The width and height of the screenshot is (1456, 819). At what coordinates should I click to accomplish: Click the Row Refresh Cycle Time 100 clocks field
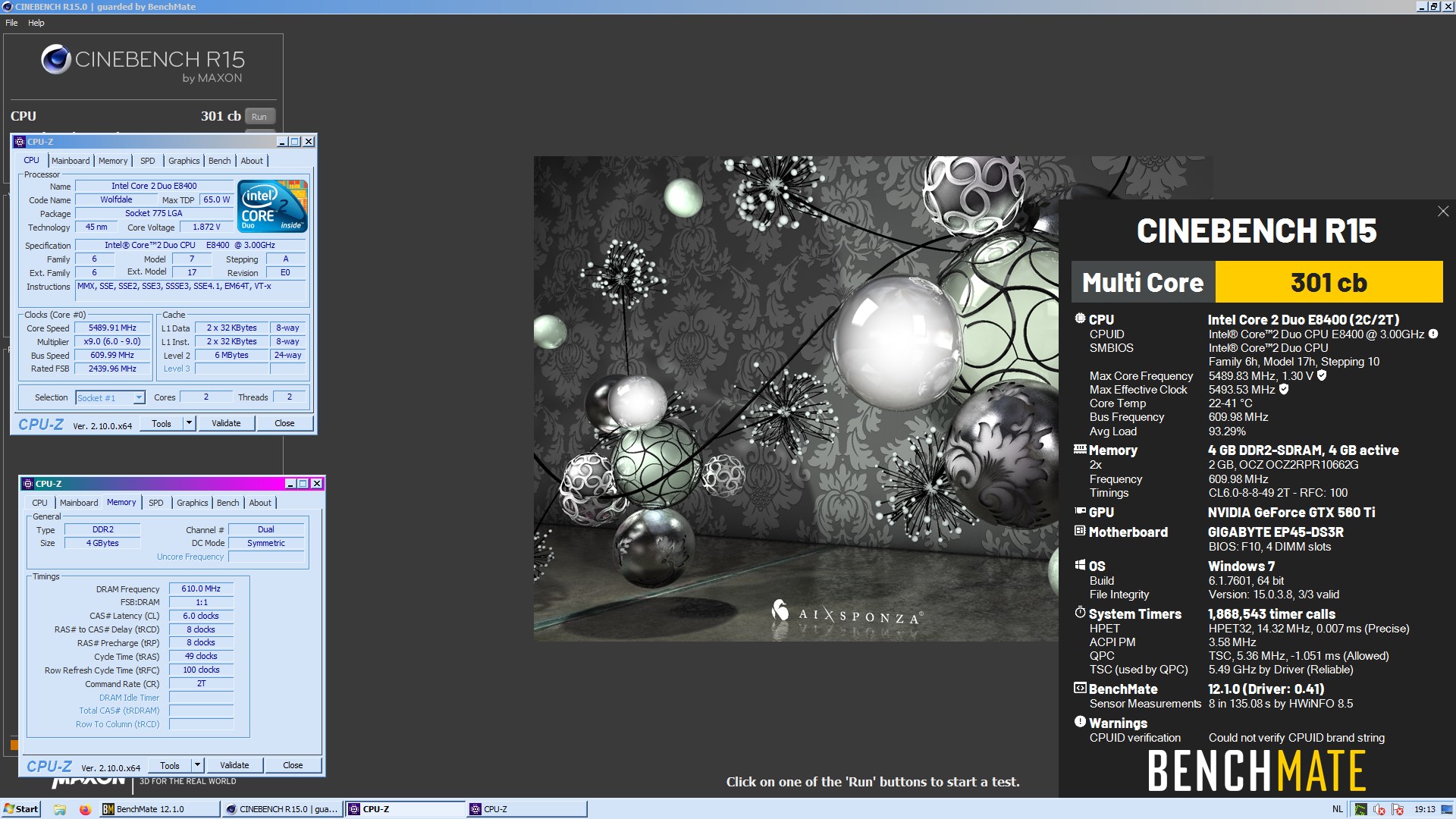coord(201,670)
